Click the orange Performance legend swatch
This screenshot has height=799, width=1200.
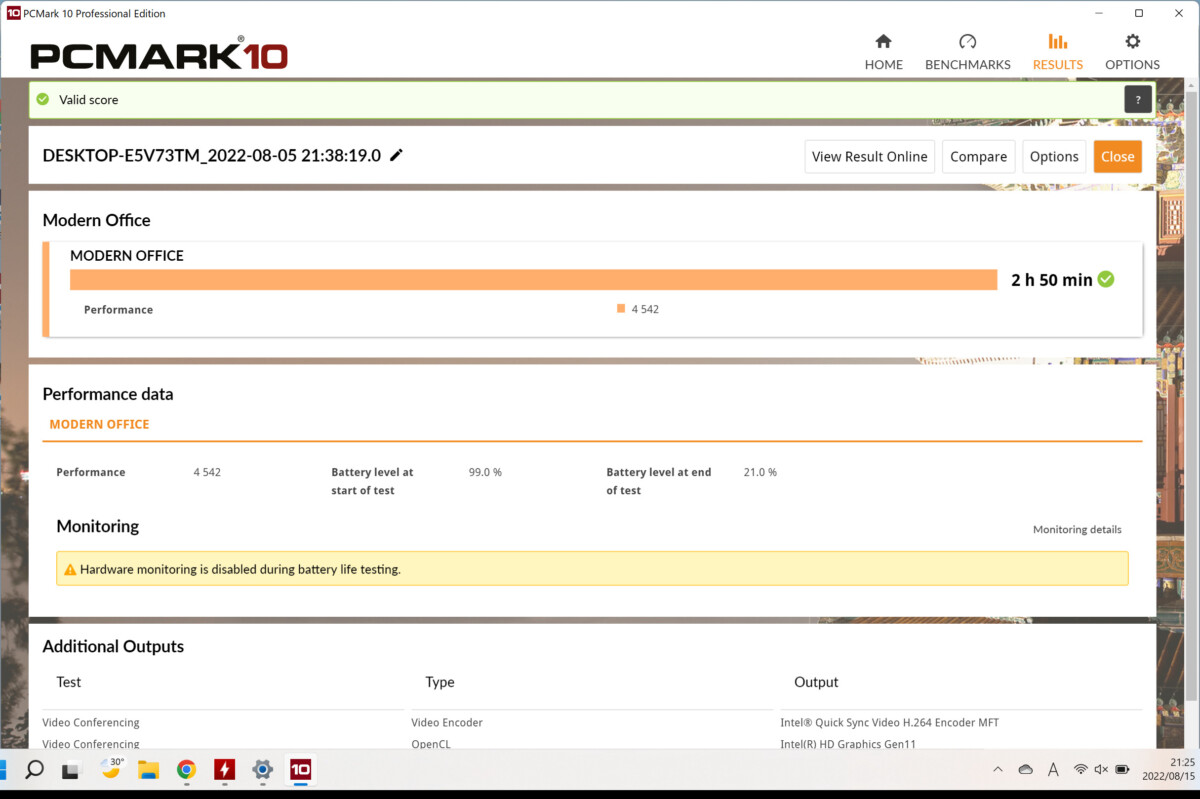621,309
